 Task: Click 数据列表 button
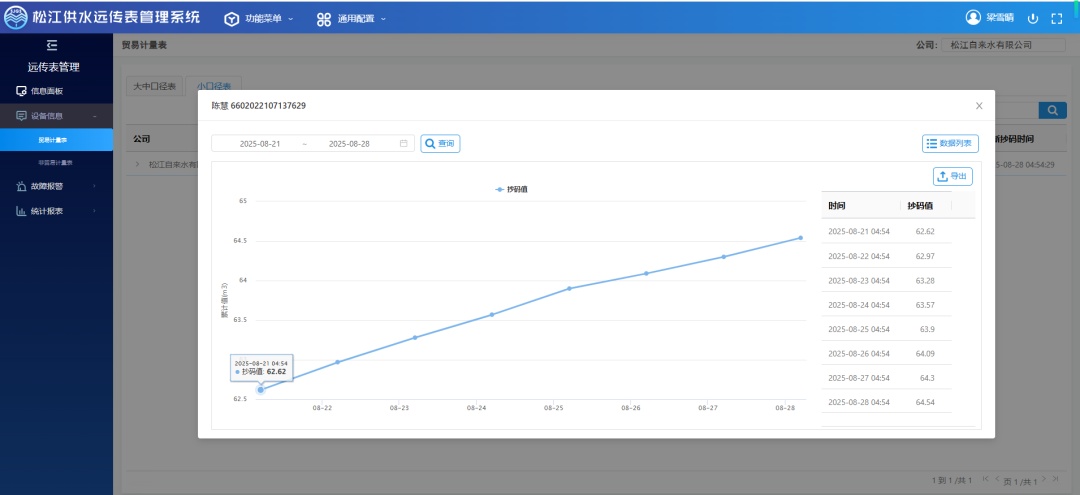pyautogui.click(x=951, y=143)
